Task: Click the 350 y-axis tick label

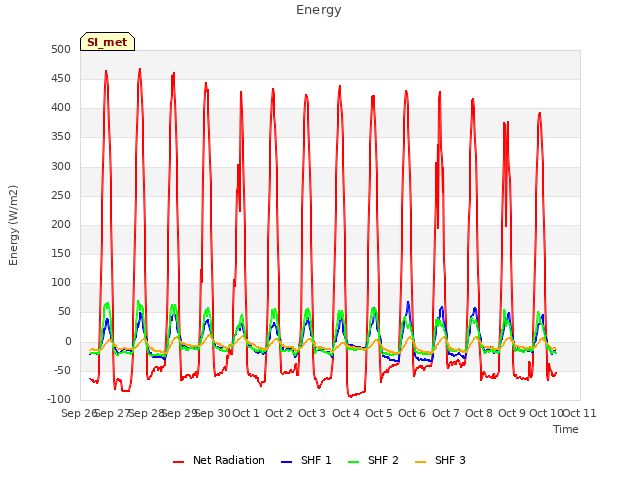Action: coord(61,137)
